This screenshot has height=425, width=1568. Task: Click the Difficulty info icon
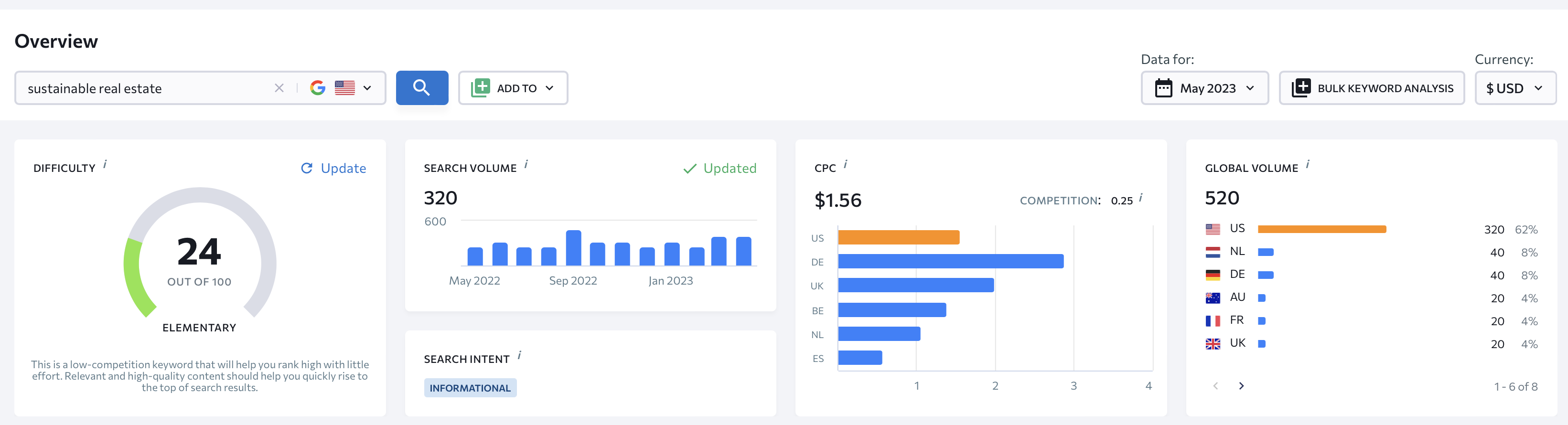click(105, 164)
